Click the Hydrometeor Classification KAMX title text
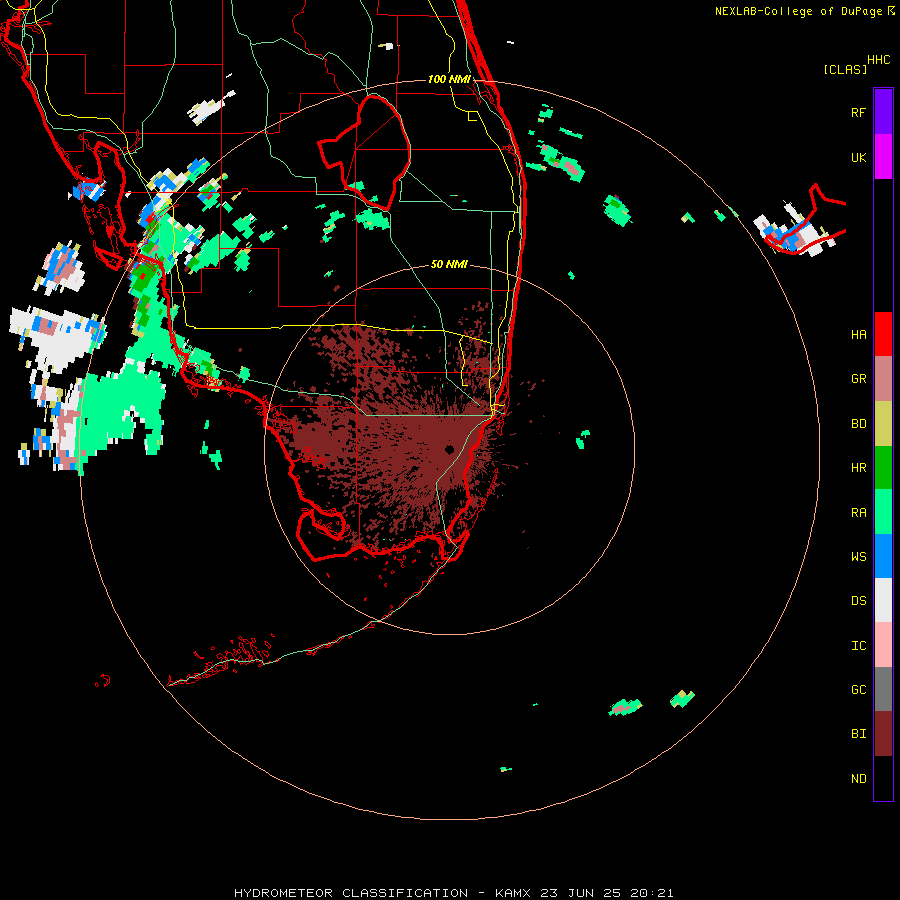The height and width of the screenshot is (900, 900). [453, 893]
